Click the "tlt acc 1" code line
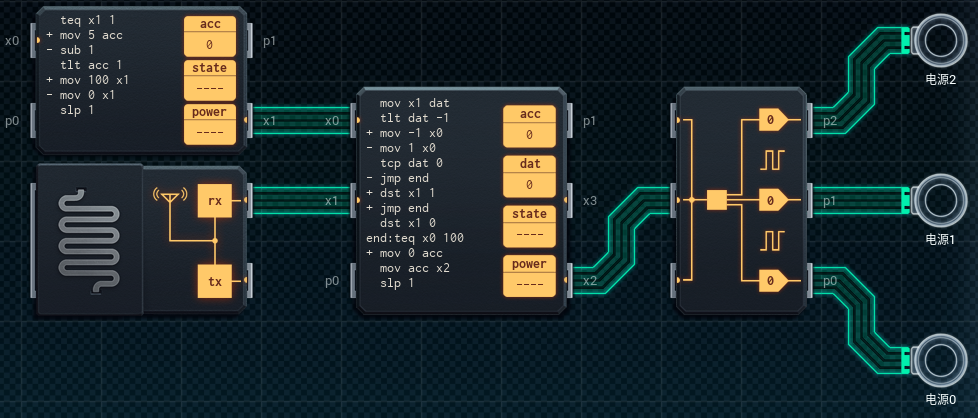The width and height of the screenshot is (978, 418). (90, 64)
